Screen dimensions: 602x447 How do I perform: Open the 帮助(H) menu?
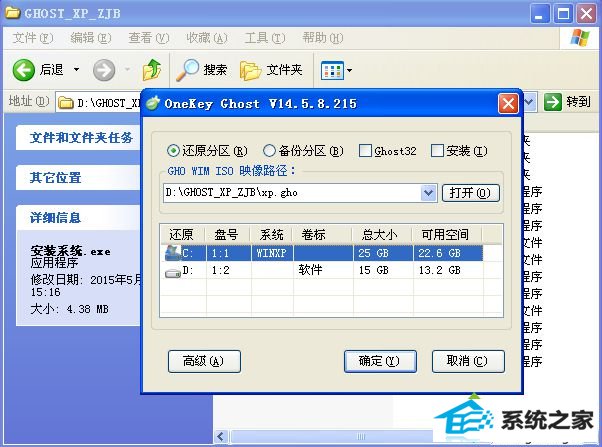(x=323, y=38)
